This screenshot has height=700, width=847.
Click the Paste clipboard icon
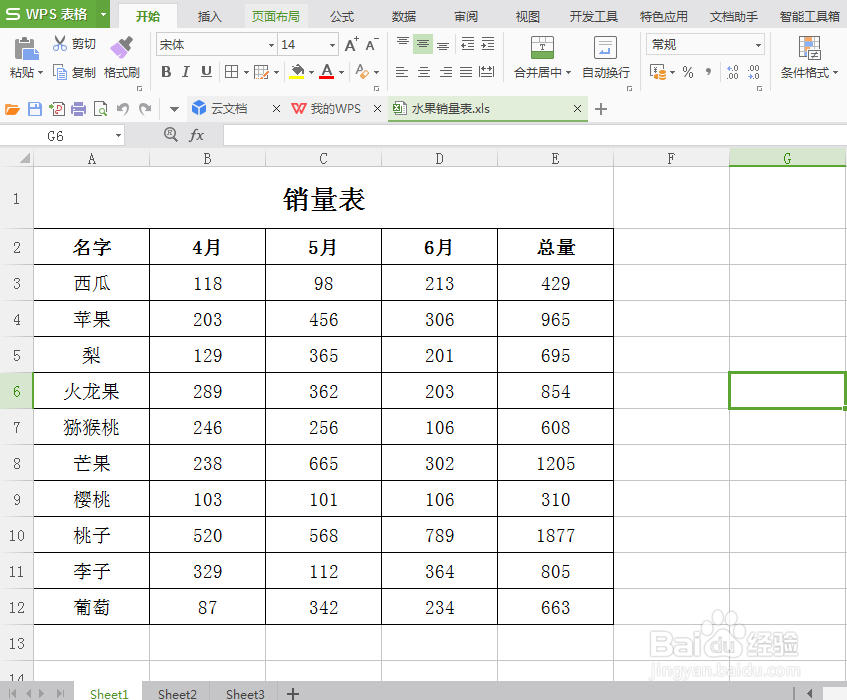pyautogui.click(x=25, y=49)
